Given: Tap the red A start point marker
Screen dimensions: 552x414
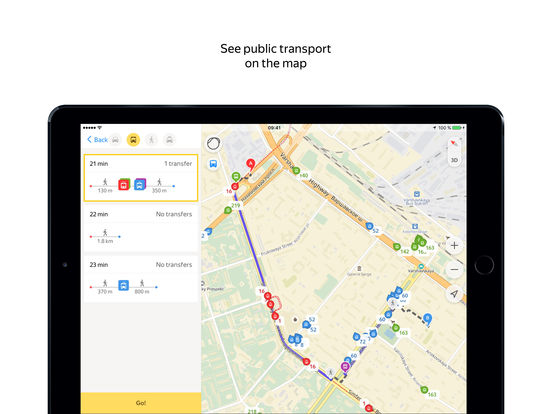Looking at the screenshot, I should (250, 164).
